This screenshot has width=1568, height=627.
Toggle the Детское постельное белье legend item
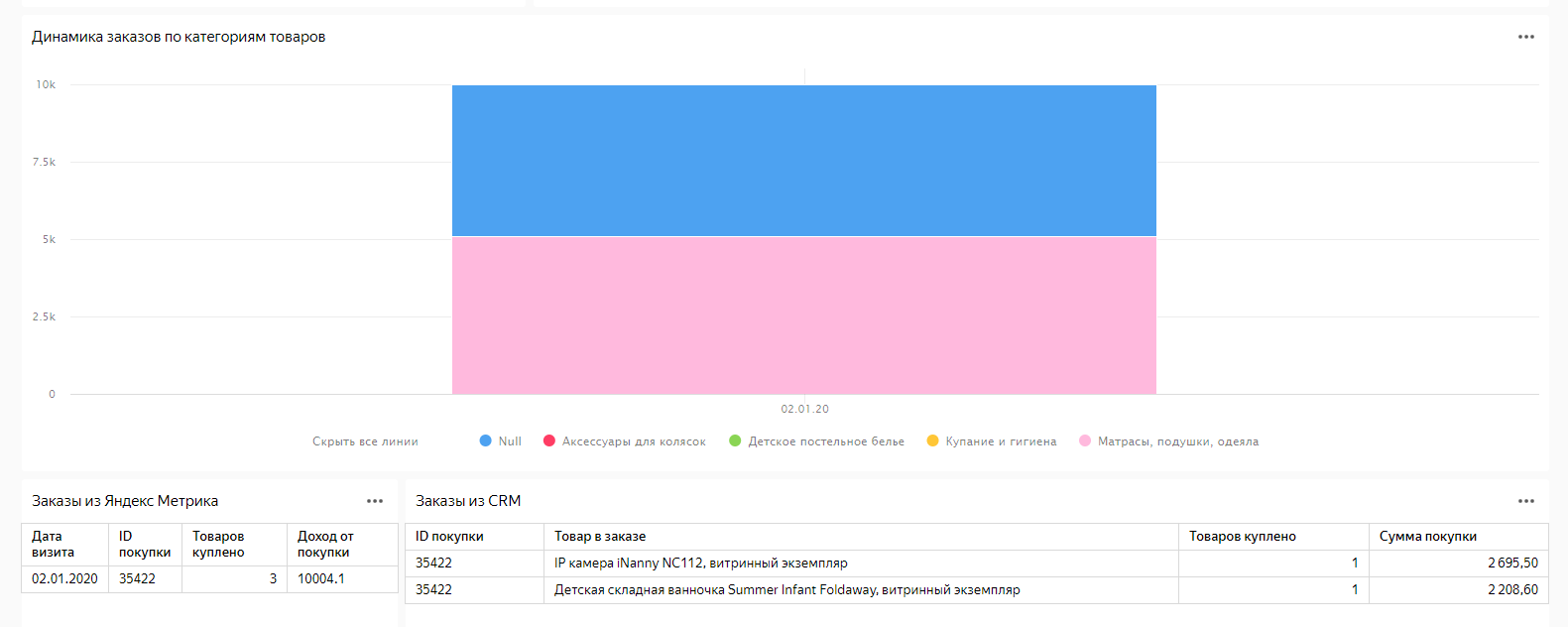point(816,441)
